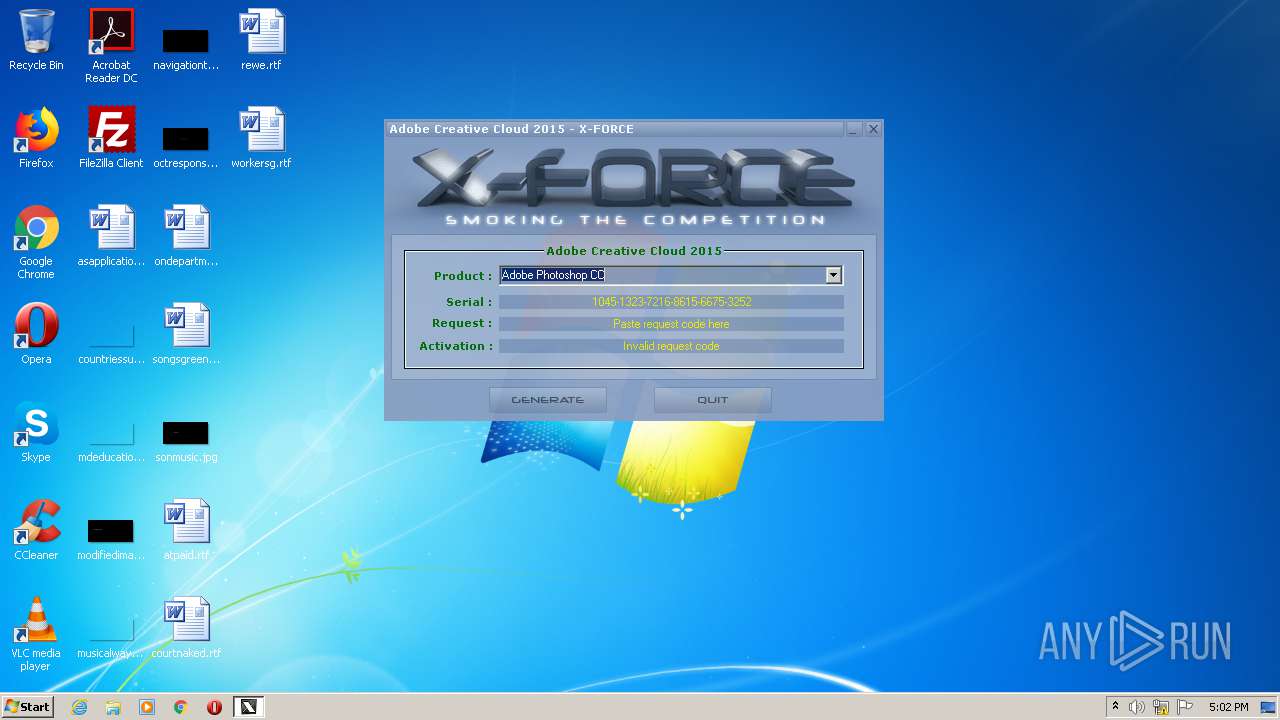Select the CCleaner desktop shortcut
This screenshot has height=720, width=1280.
pyautogui.click(x=36, y=531)
